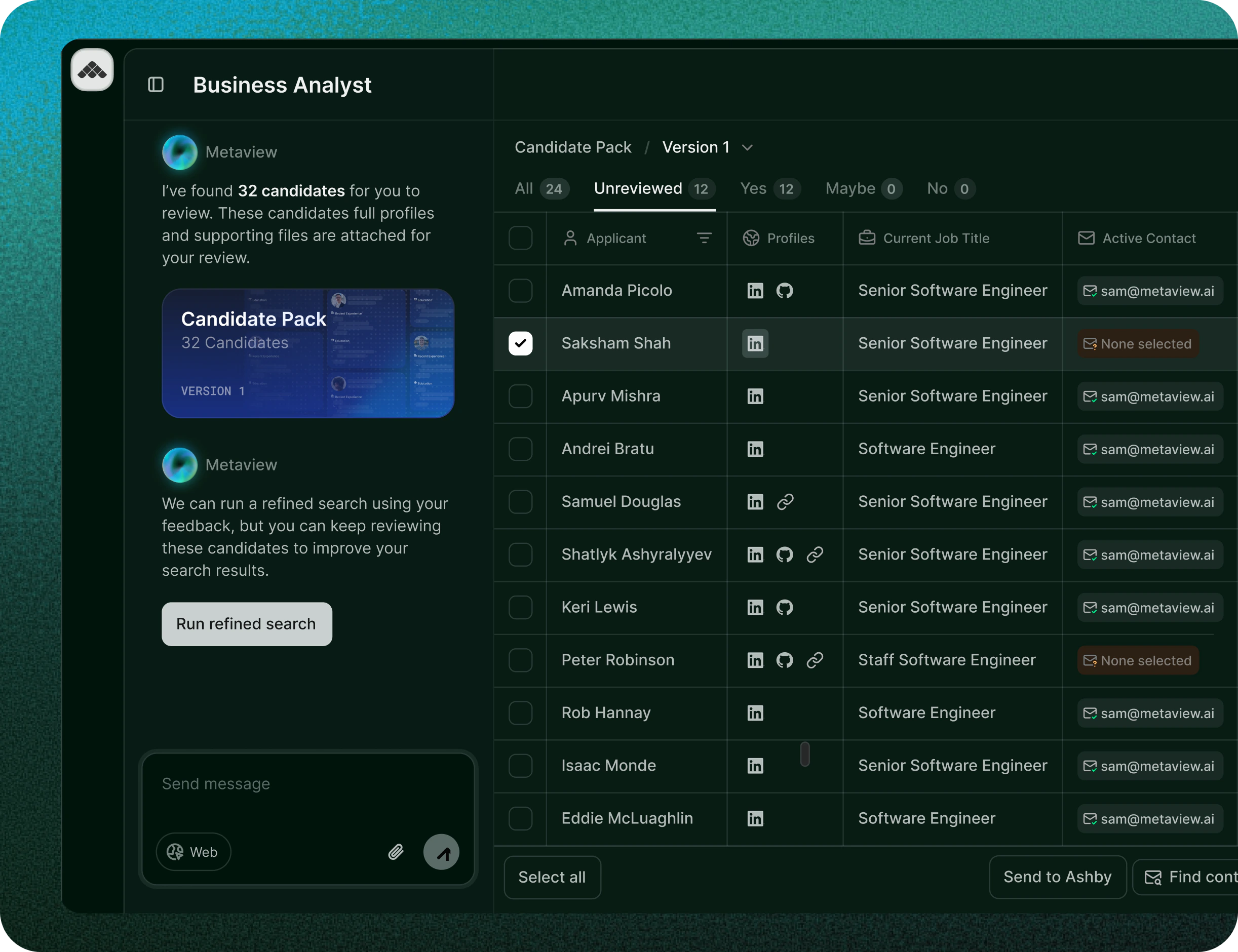1238x952 pixels.
Task: Open Samuel Douglas's active contact email
Action: tap(1149, 501)
